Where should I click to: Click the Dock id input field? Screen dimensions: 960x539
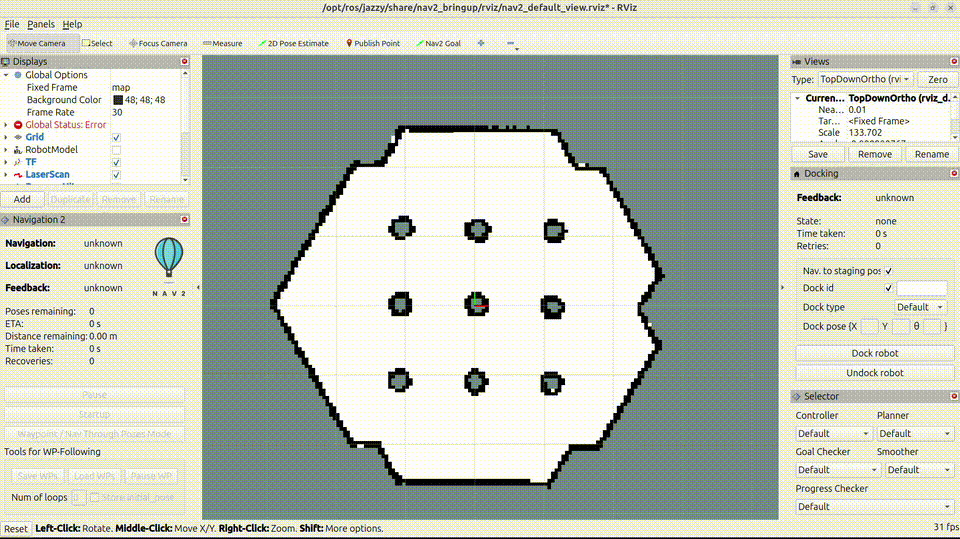(921, 288)
